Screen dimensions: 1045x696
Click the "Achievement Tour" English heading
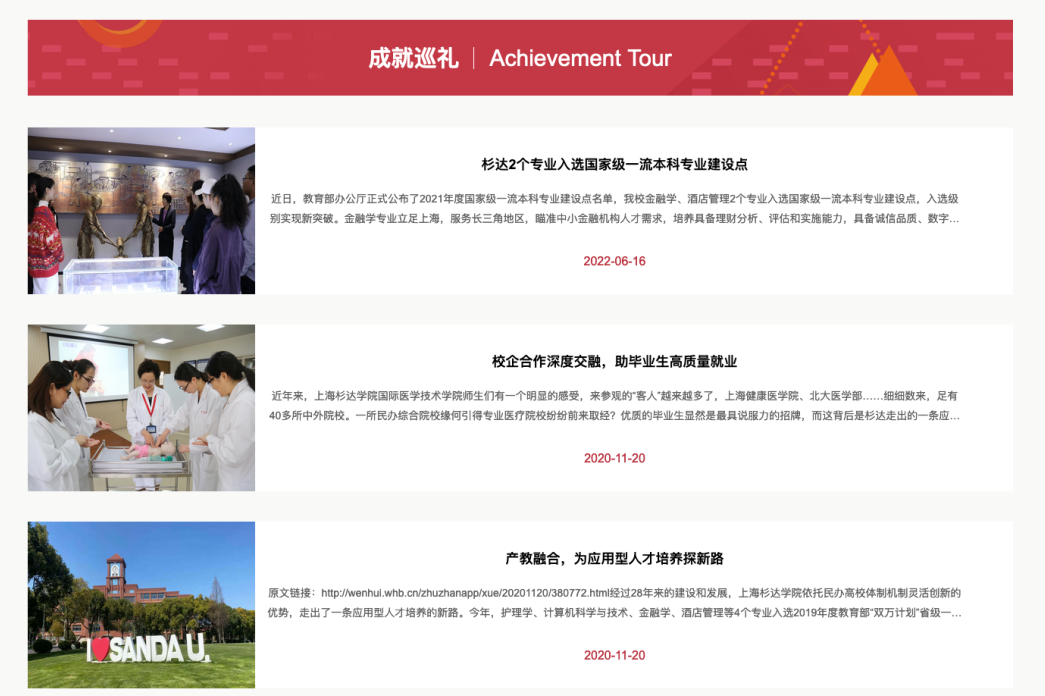pyautogui.click(x=579, y=59)
